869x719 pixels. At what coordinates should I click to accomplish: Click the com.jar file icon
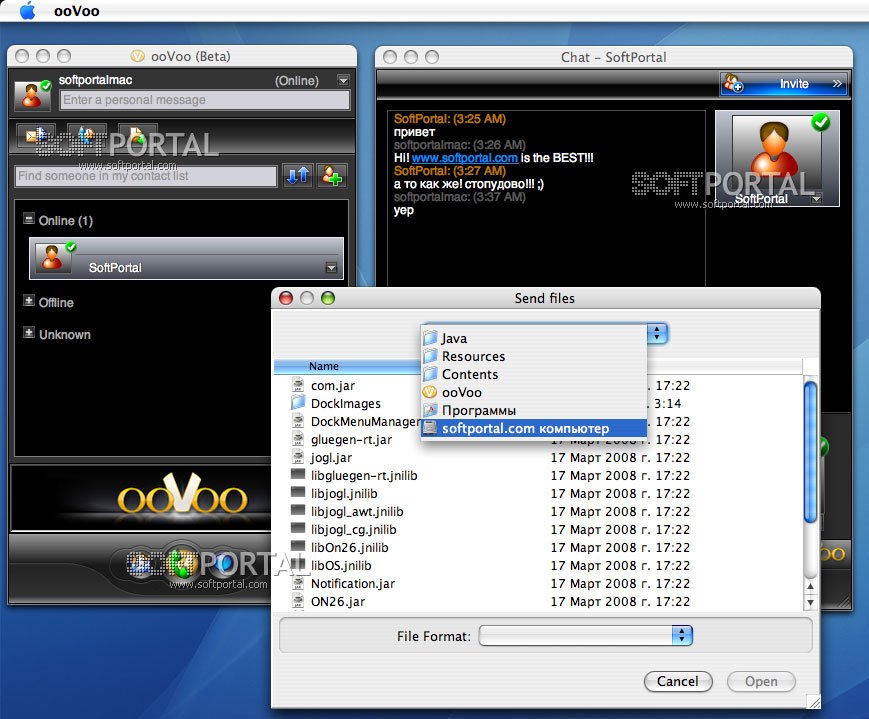298,384
